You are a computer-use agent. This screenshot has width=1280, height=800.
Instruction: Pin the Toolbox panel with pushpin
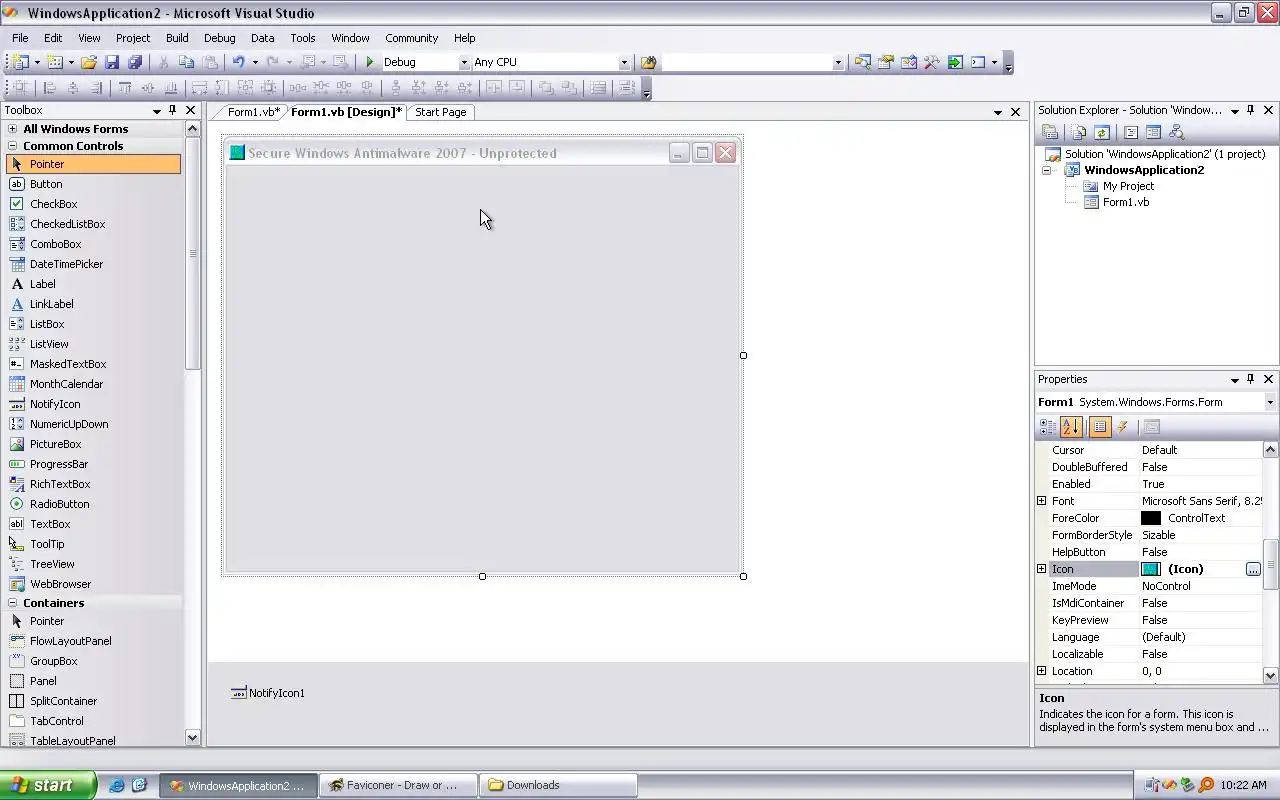click(x=172, y=110)
